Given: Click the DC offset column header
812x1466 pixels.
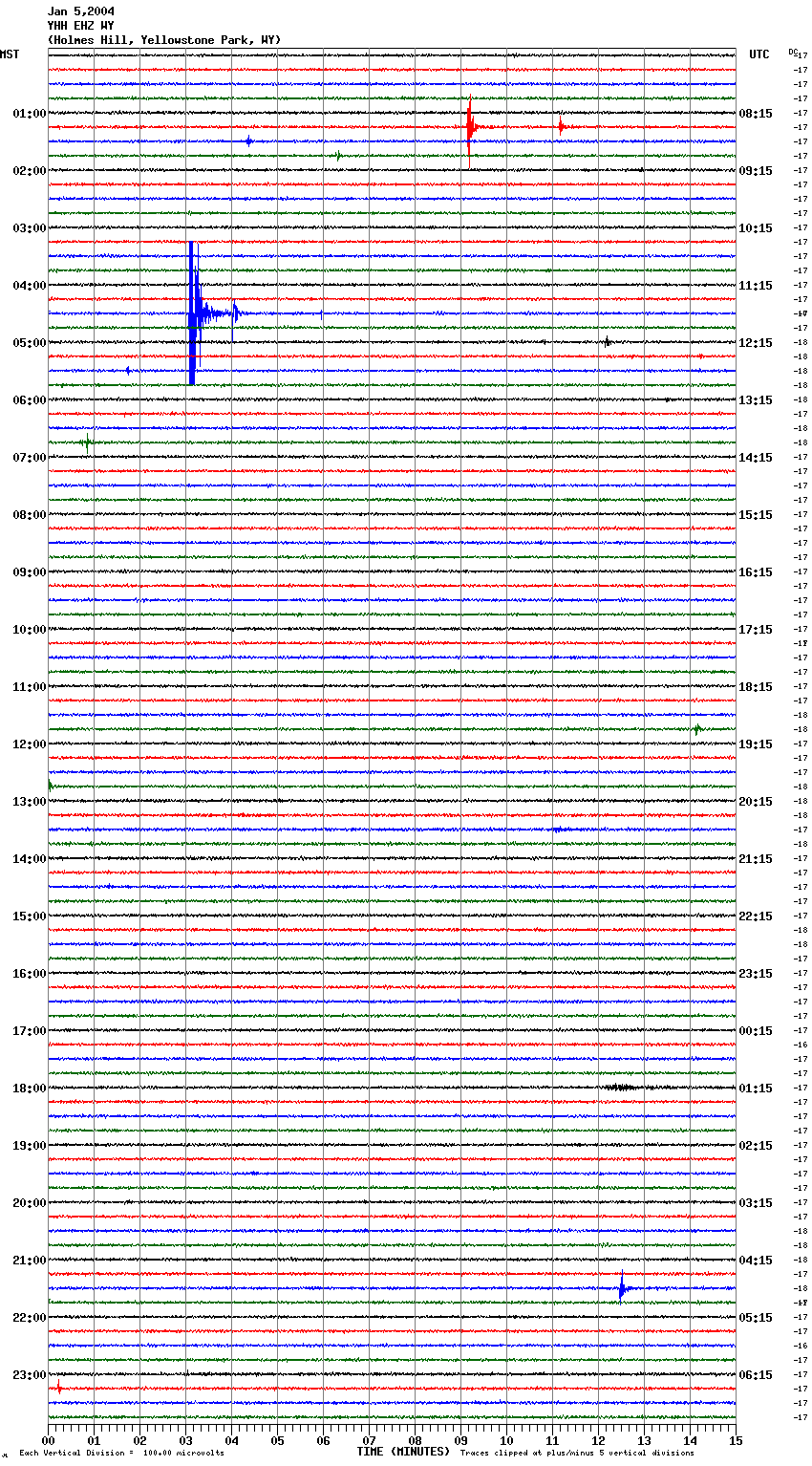Looking at the screenshot, I should click(793, 51).
